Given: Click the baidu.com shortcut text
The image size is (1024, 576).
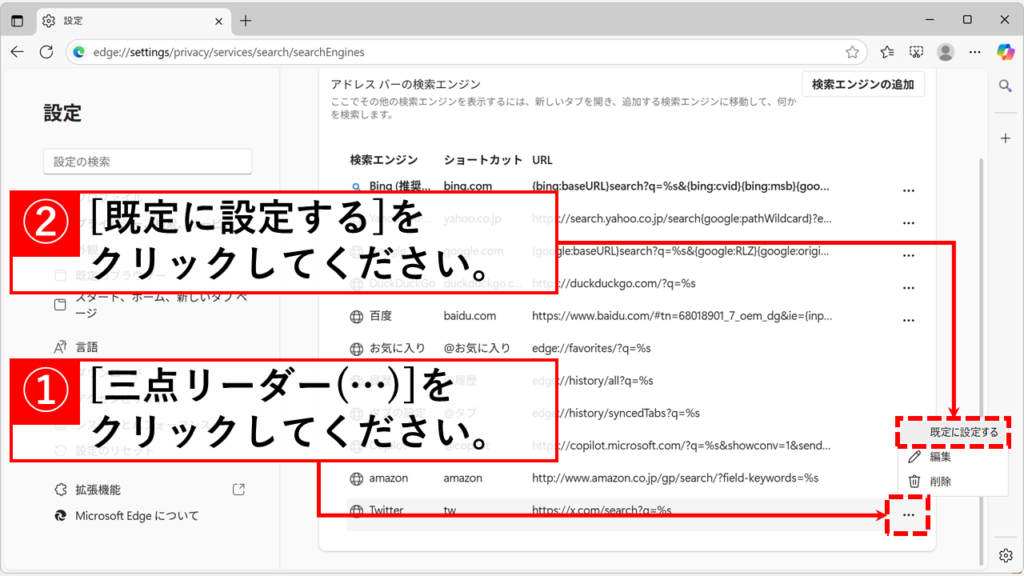Looking at the screenshot, I should 470,316.
